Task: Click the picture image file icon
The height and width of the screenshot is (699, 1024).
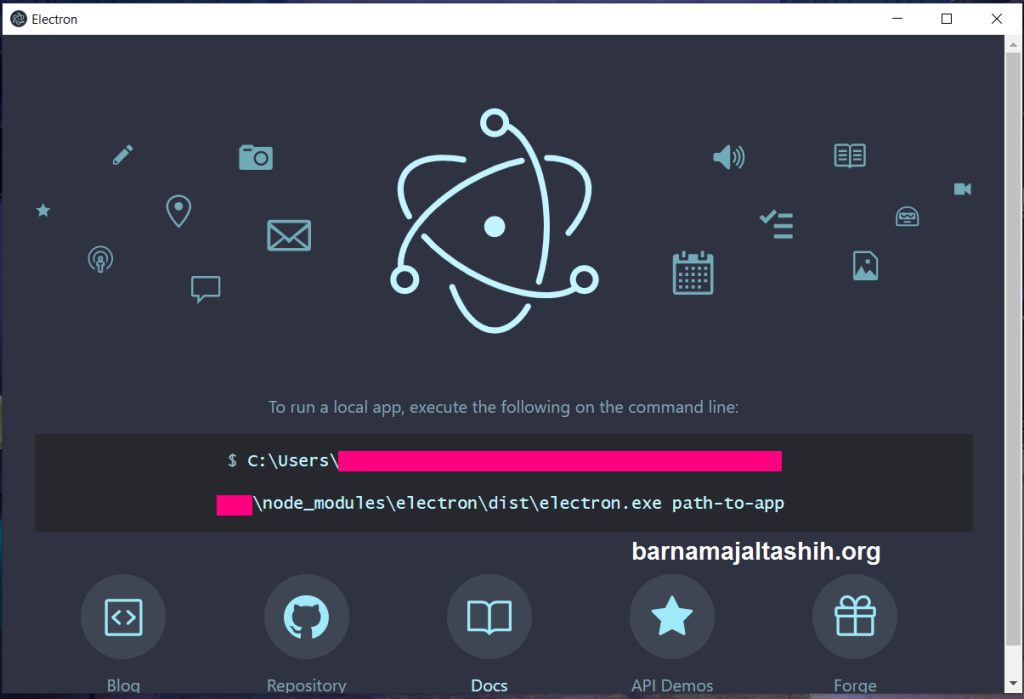Action: [x=865, y=266]
